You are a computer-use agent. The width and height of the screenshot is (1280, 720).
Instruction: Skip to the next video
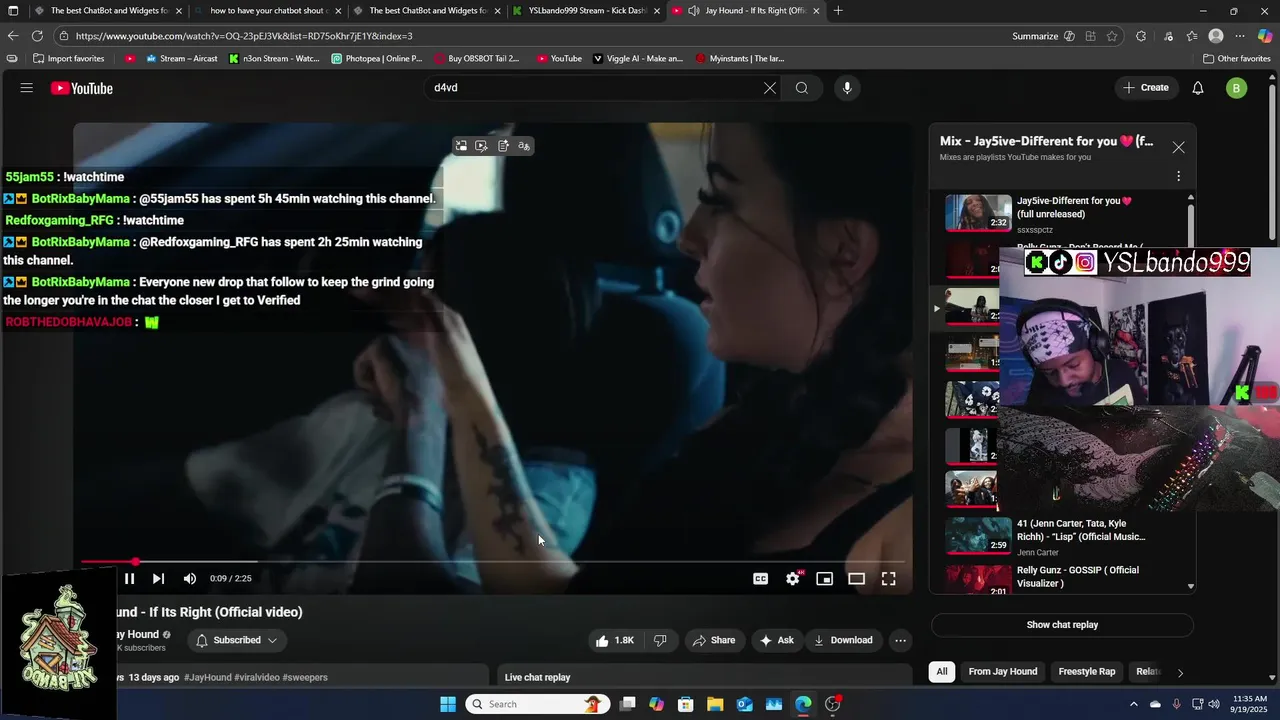tap(158, 579)
